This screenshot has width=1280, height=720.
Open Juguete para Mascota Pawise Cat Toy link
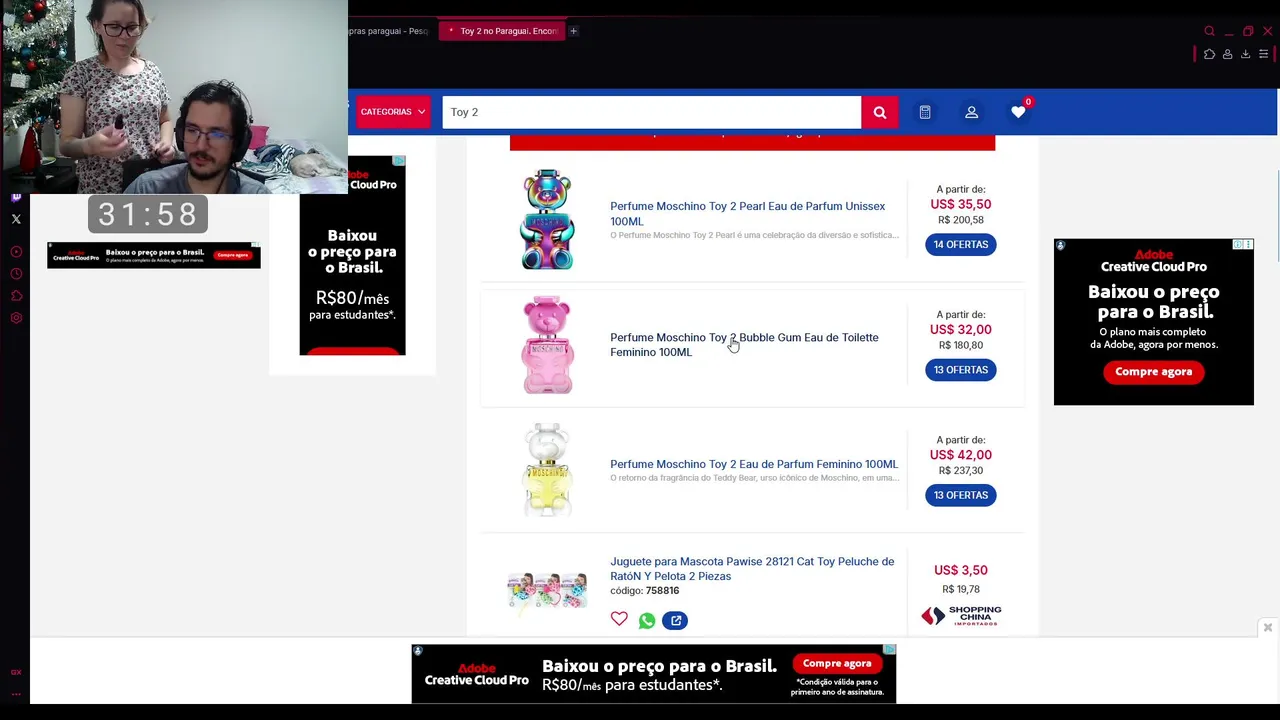752,568
